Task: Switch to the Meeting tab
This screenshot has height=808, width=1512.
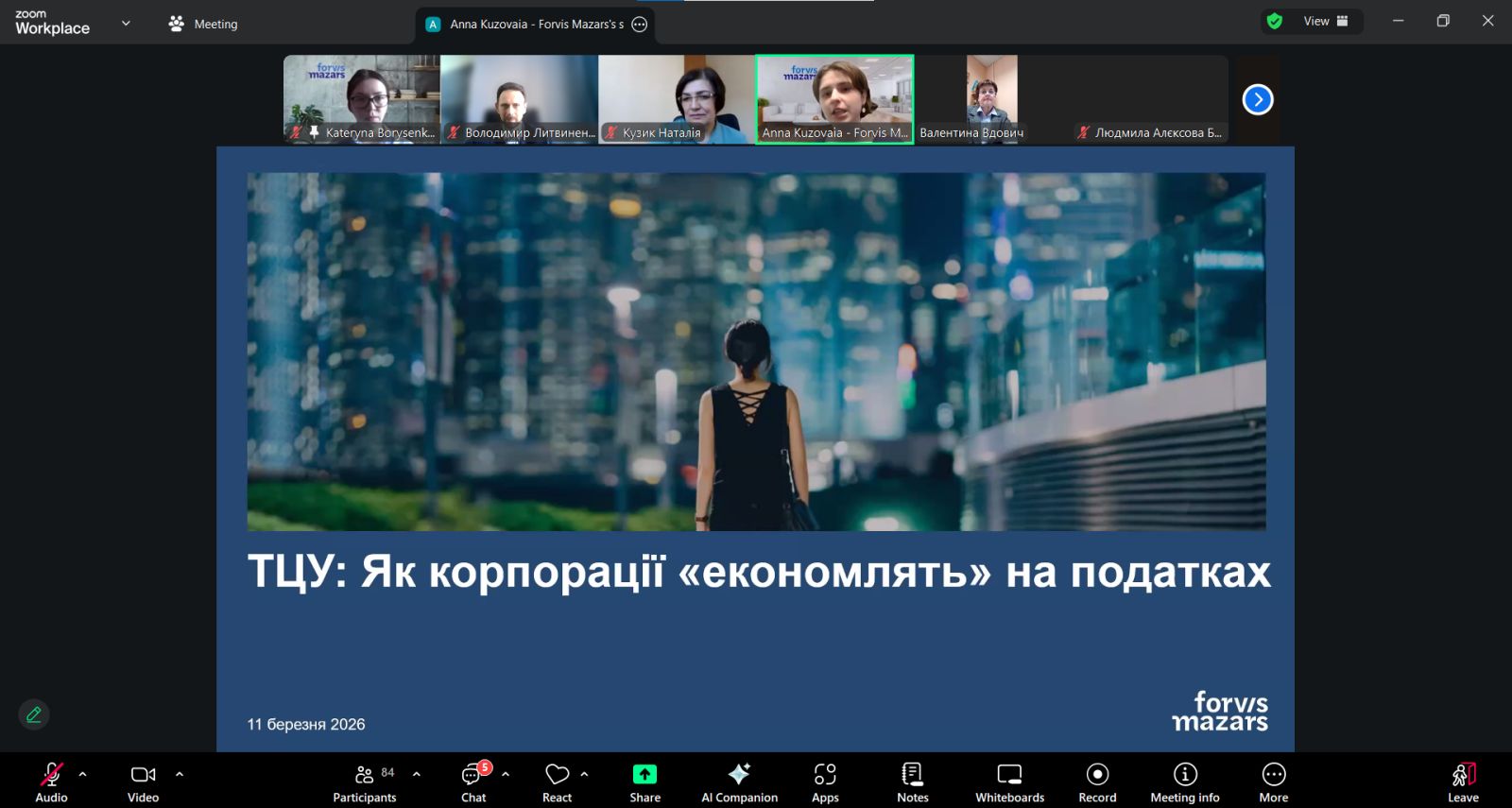Action: click(203, 25)
